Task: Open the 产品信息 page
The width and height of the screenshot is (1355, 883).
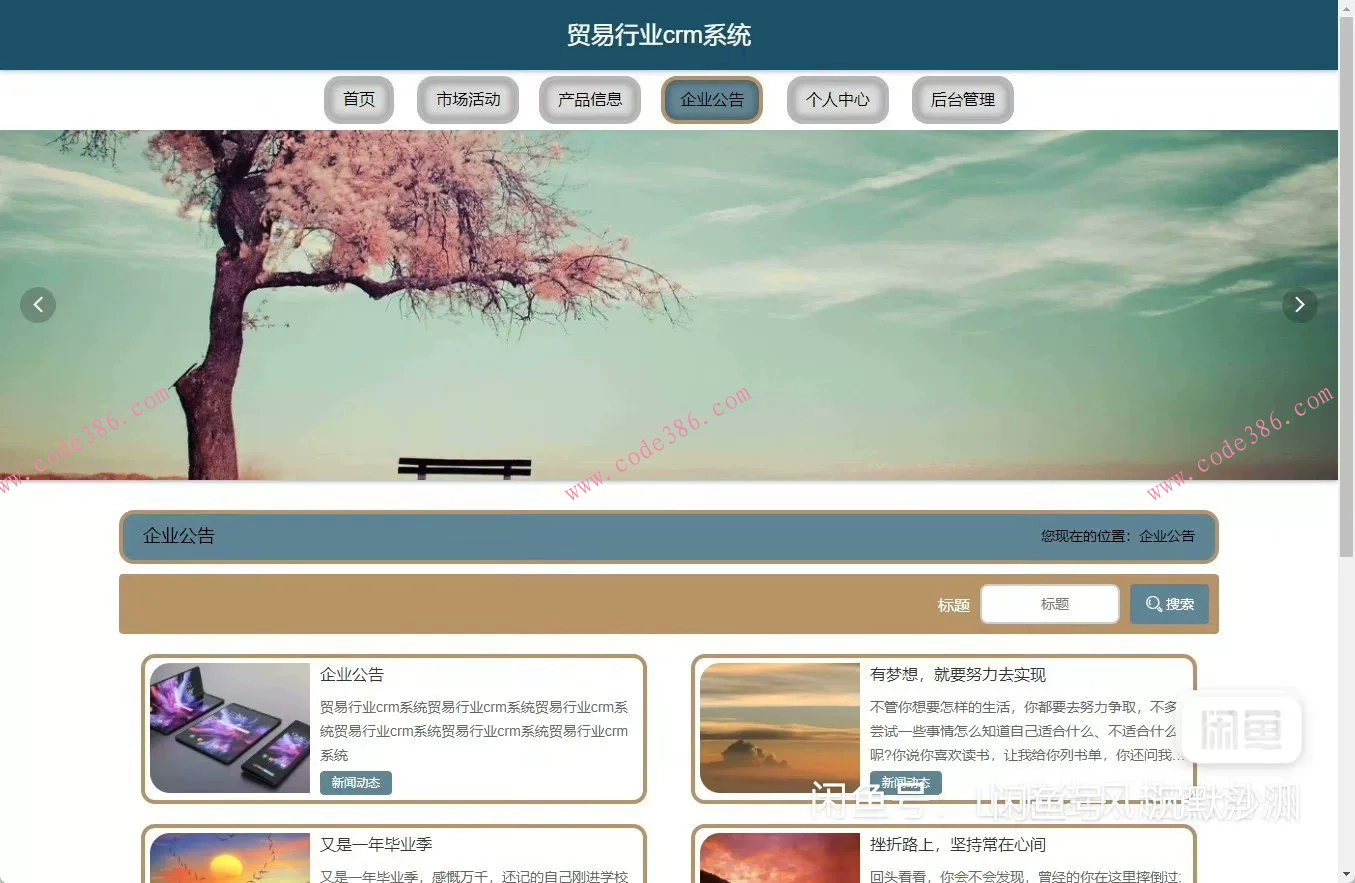Action: 589,99
